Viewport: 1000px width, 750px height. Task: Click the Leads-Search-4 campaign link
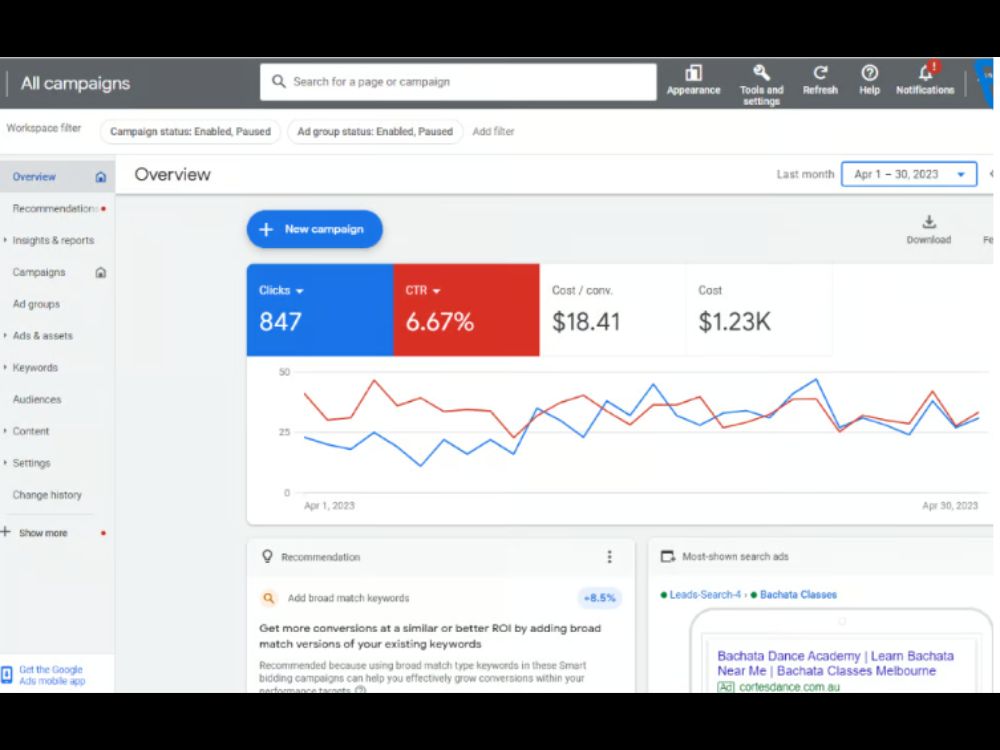tap(705, 594)
